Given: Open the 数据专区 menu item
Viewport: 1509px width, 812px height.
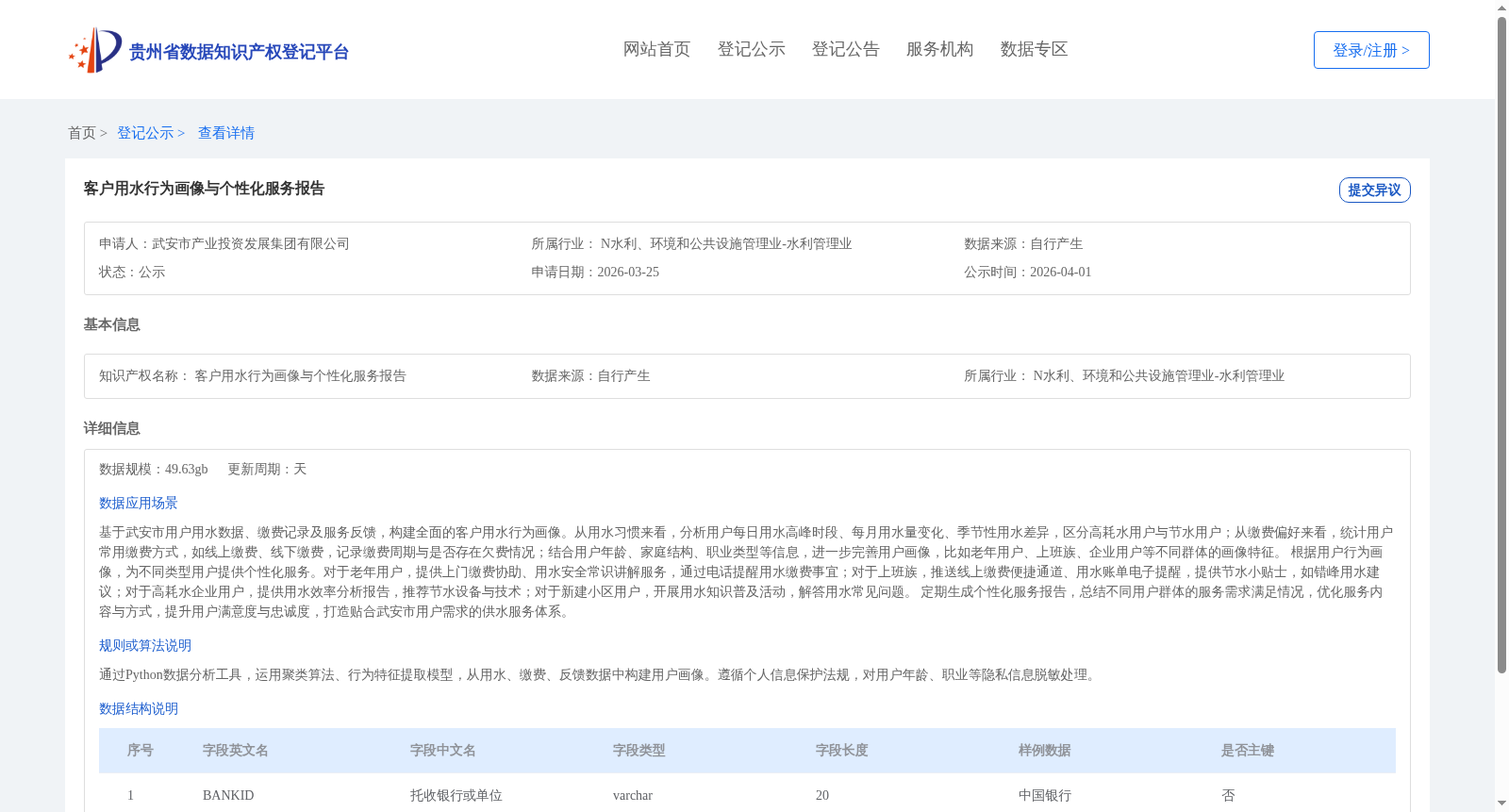Looking at the screenshot, I should point(1034,49).
